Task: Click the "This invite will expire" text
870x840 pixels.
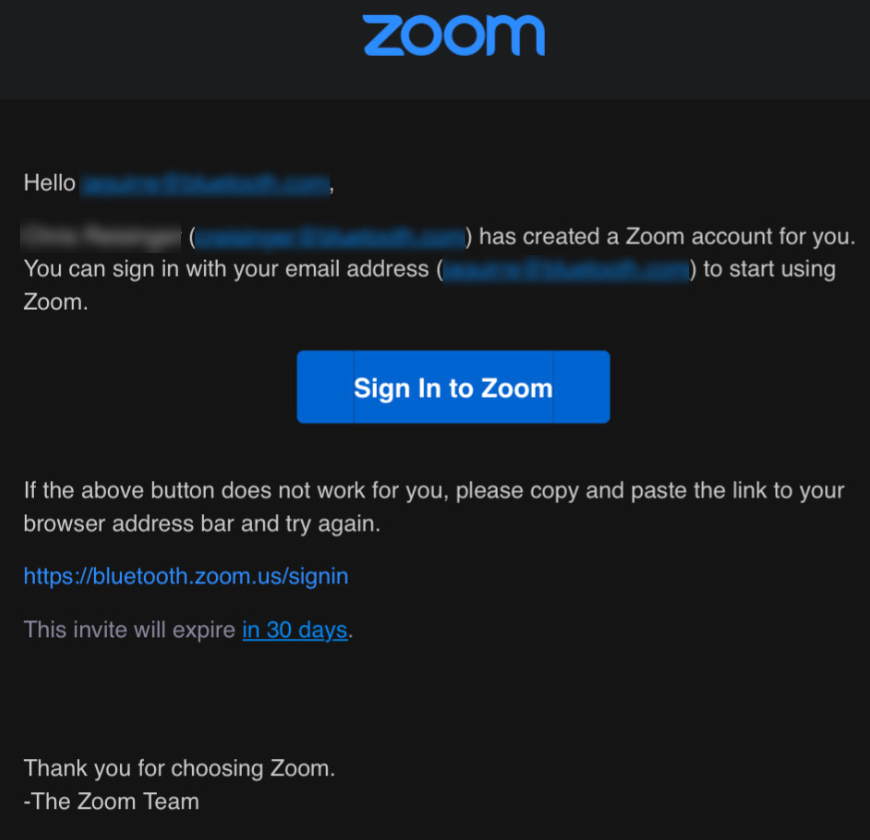Action: [x=129, y=630]
